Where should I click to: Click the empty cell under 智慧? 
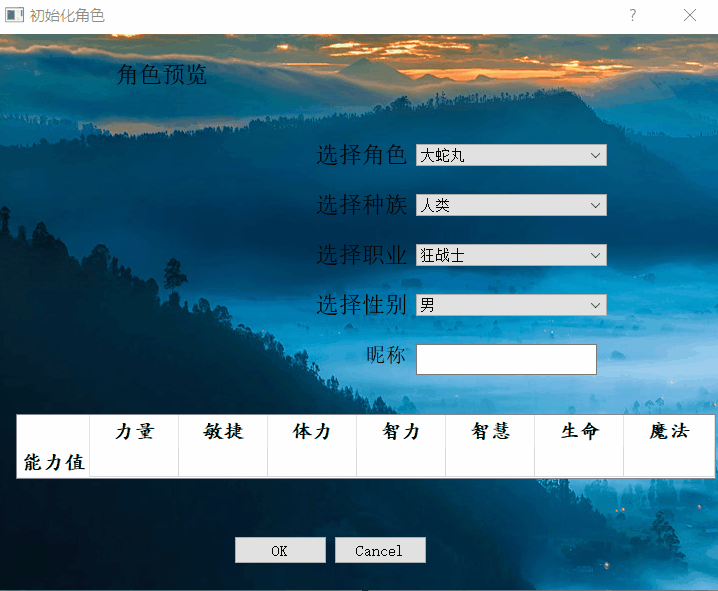(x=490, y=462)
